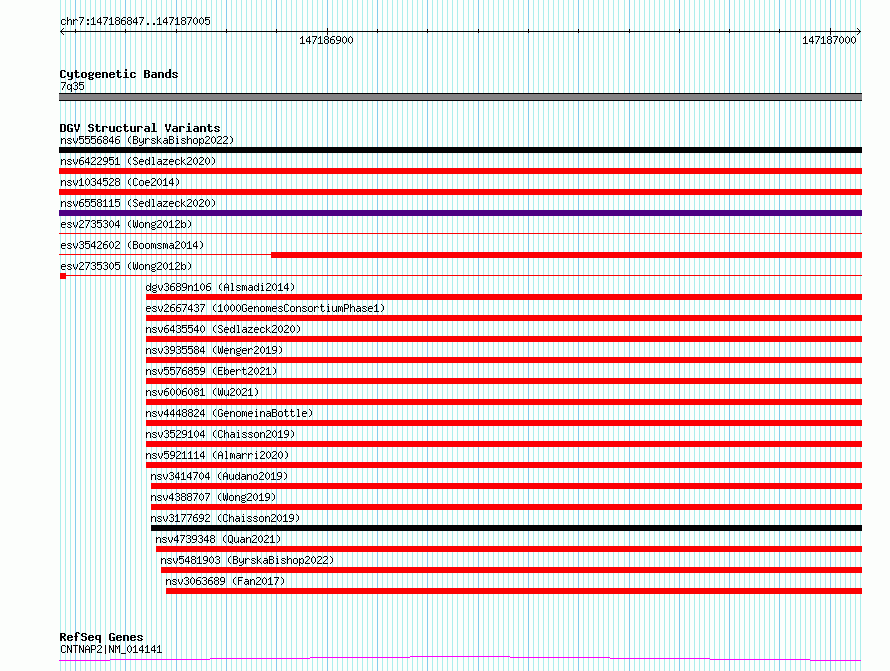Image resolution: width=890 pixels, height=671 pixels.
Task: Click the thick red bar under esv3542602
Action: click(x=566, y=255)
